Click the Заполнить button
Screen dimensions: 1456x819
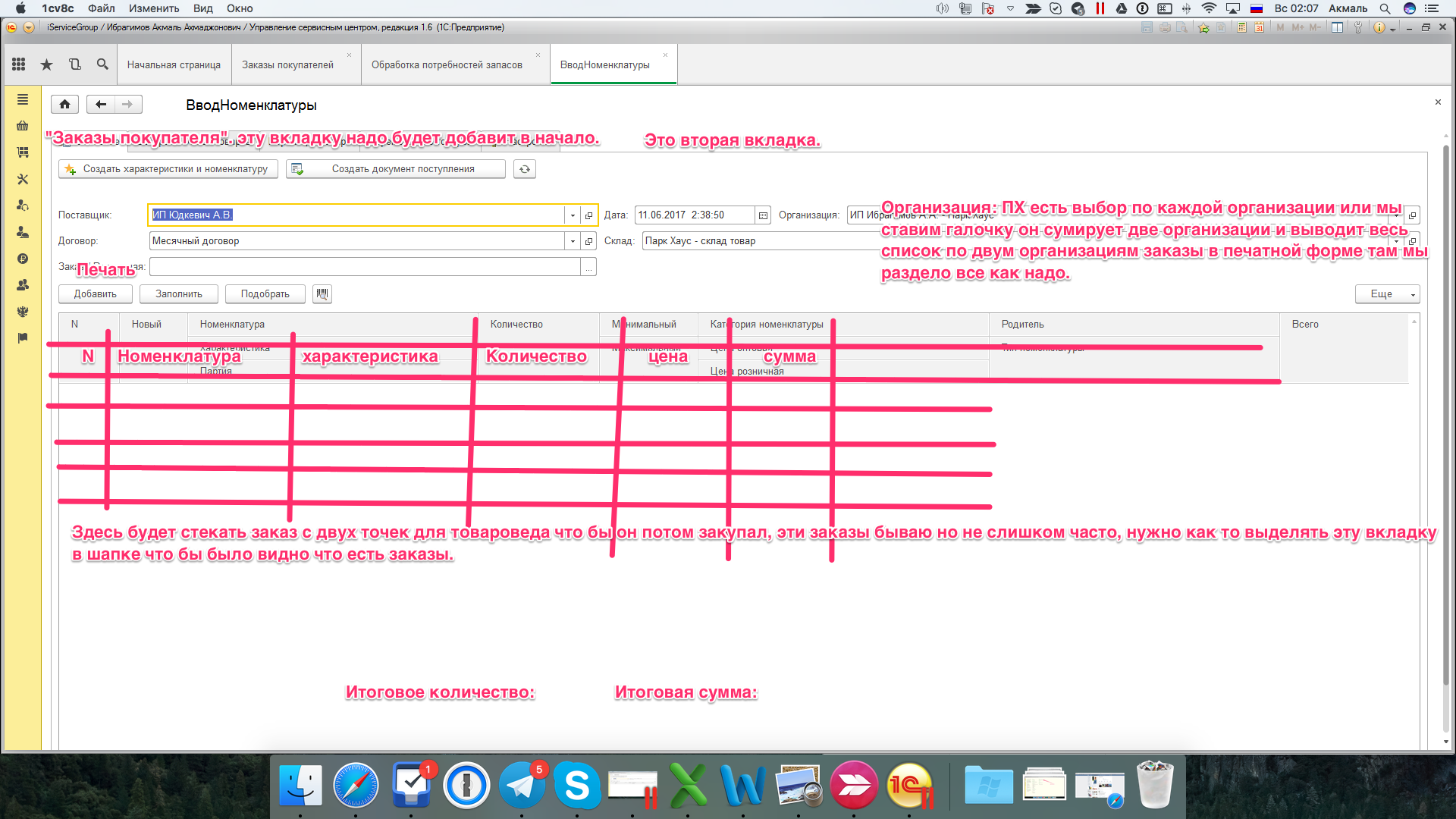point(179,294)
